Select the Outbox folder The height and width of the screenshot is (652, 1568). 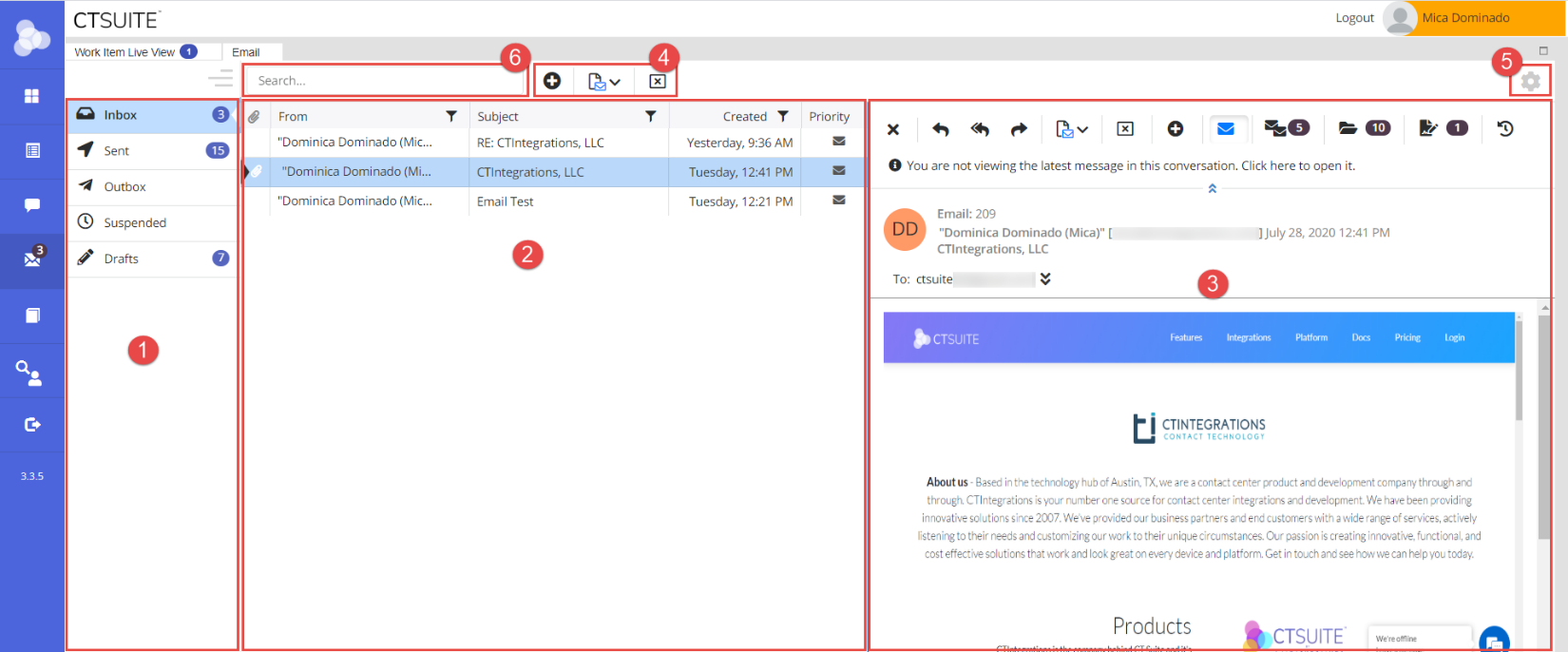pyautogui.click(x=152, y=187)
